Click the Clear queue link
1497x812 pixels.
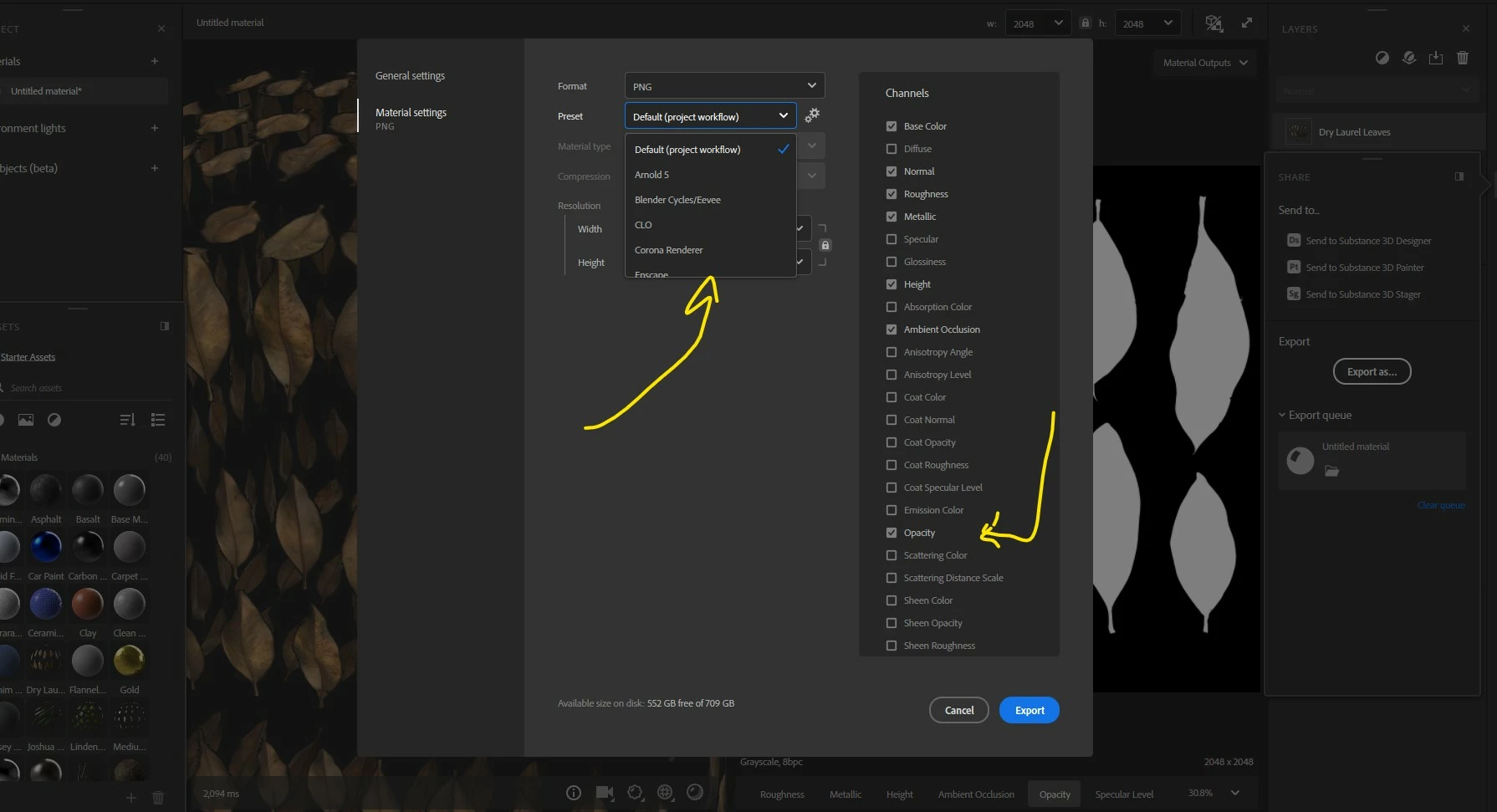click(1441, 505)
